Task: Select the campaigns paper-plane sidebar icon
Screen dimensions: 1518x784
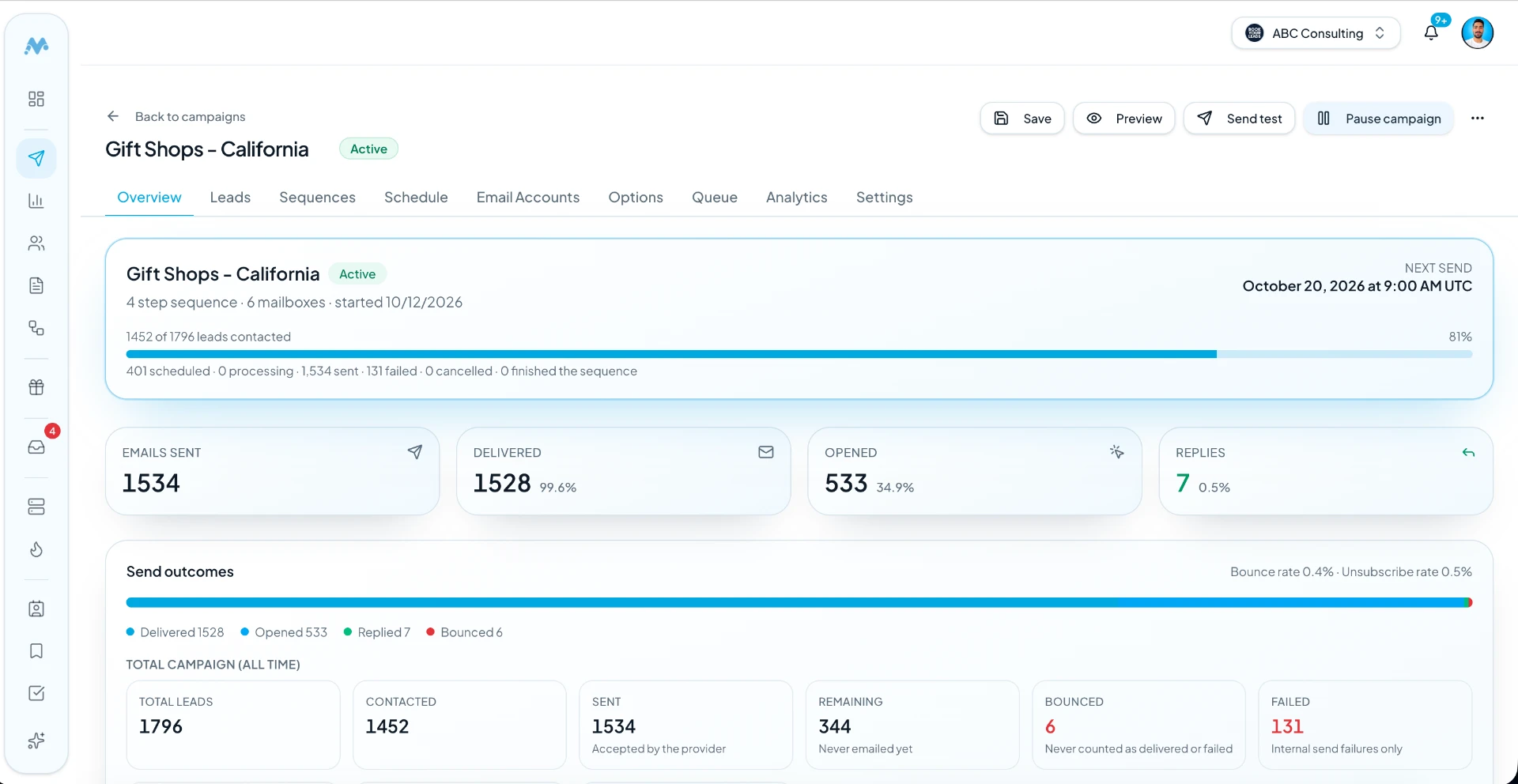Action: click(36, 158)
